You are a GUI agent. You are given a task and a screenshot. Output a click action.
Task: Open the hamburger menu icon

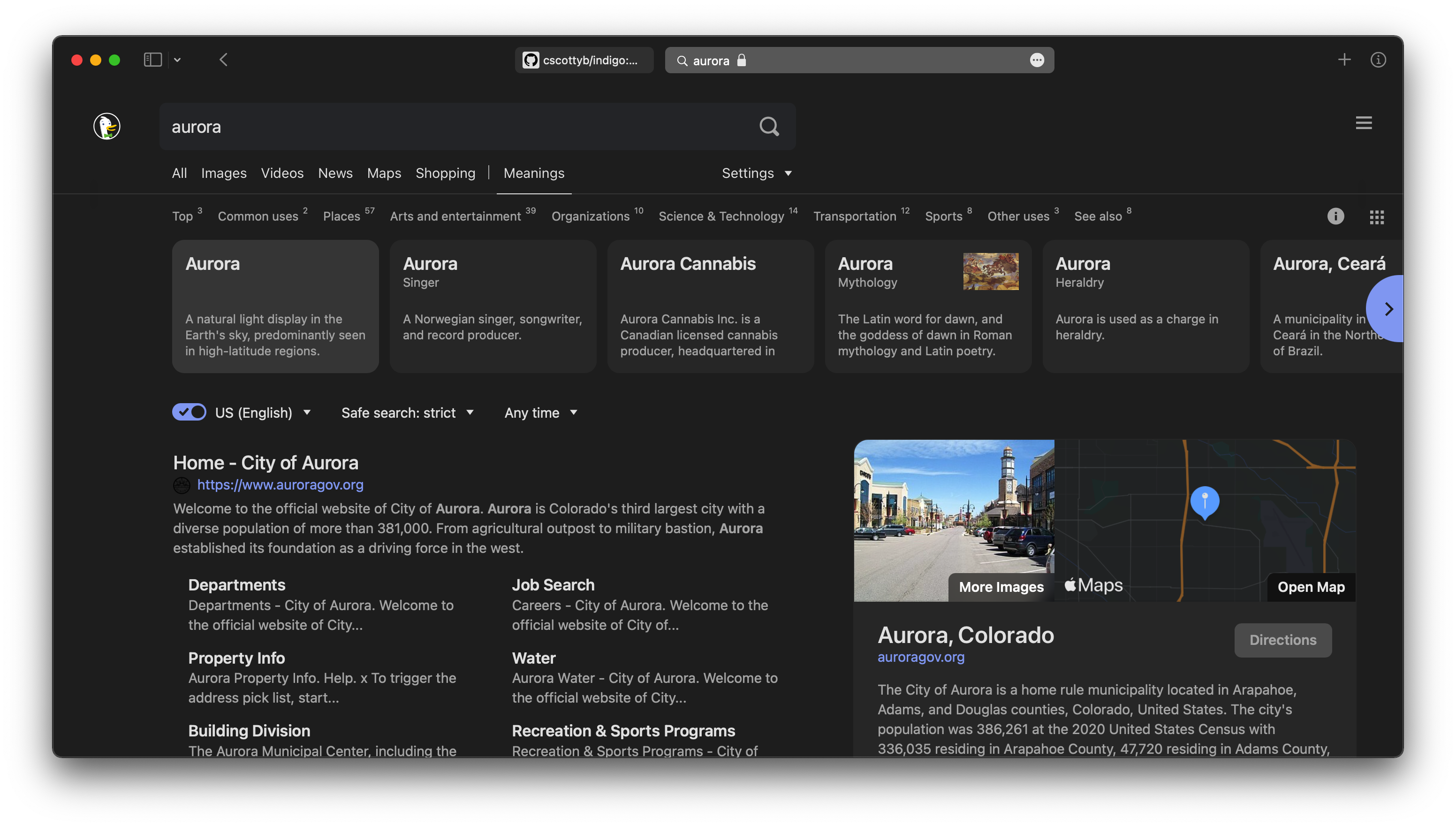(1364, 123)
